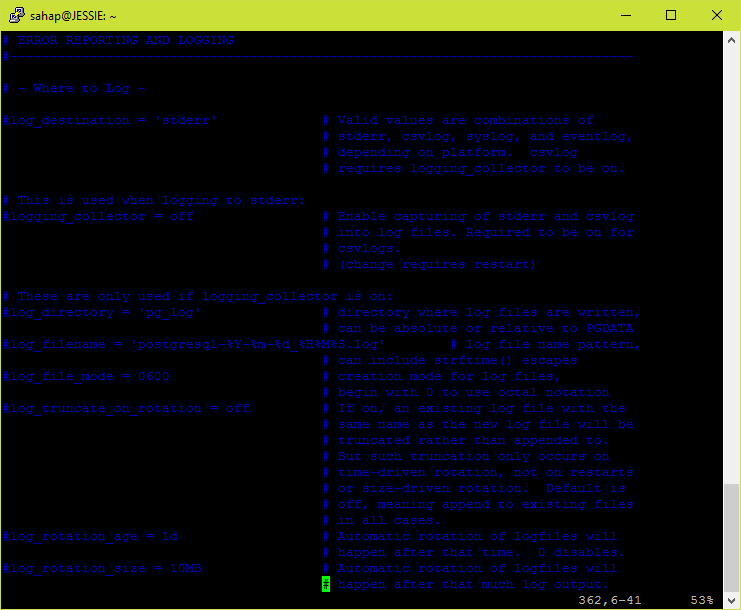Click the PuTTY icon in the title bar
Screen dimensions: 741x610
click(x=17, y=15)
